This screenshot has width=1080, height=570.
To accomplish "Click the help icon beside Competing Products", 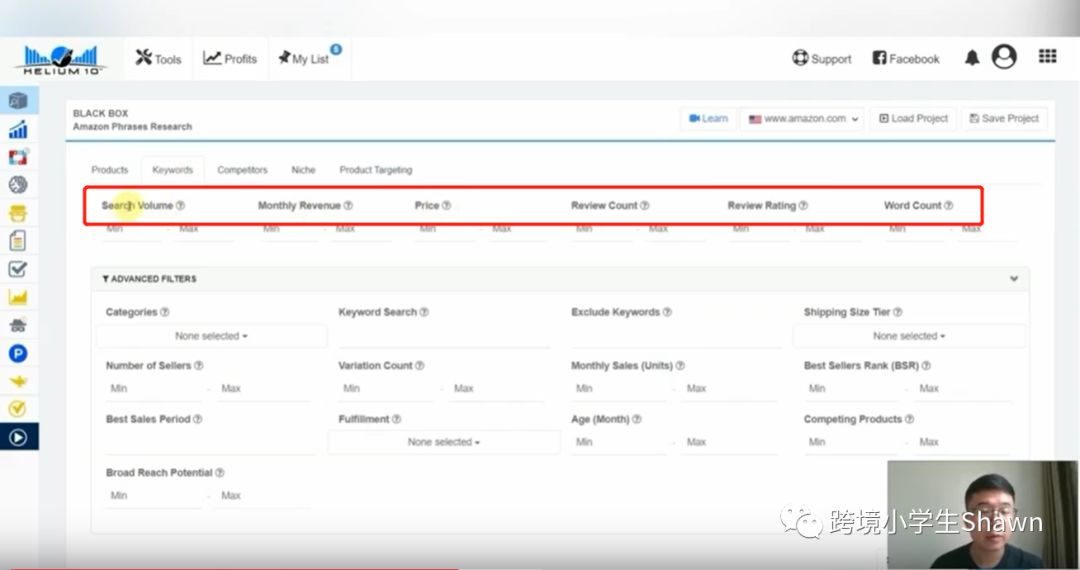I will 909,419.
